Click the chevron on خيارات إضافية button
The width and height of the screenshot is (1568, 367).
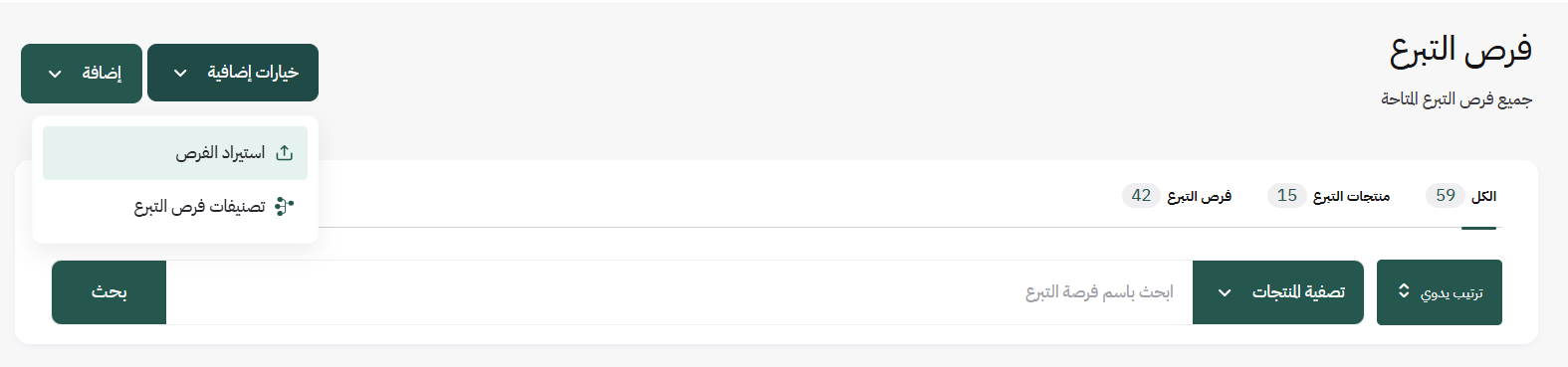[180, 74]
